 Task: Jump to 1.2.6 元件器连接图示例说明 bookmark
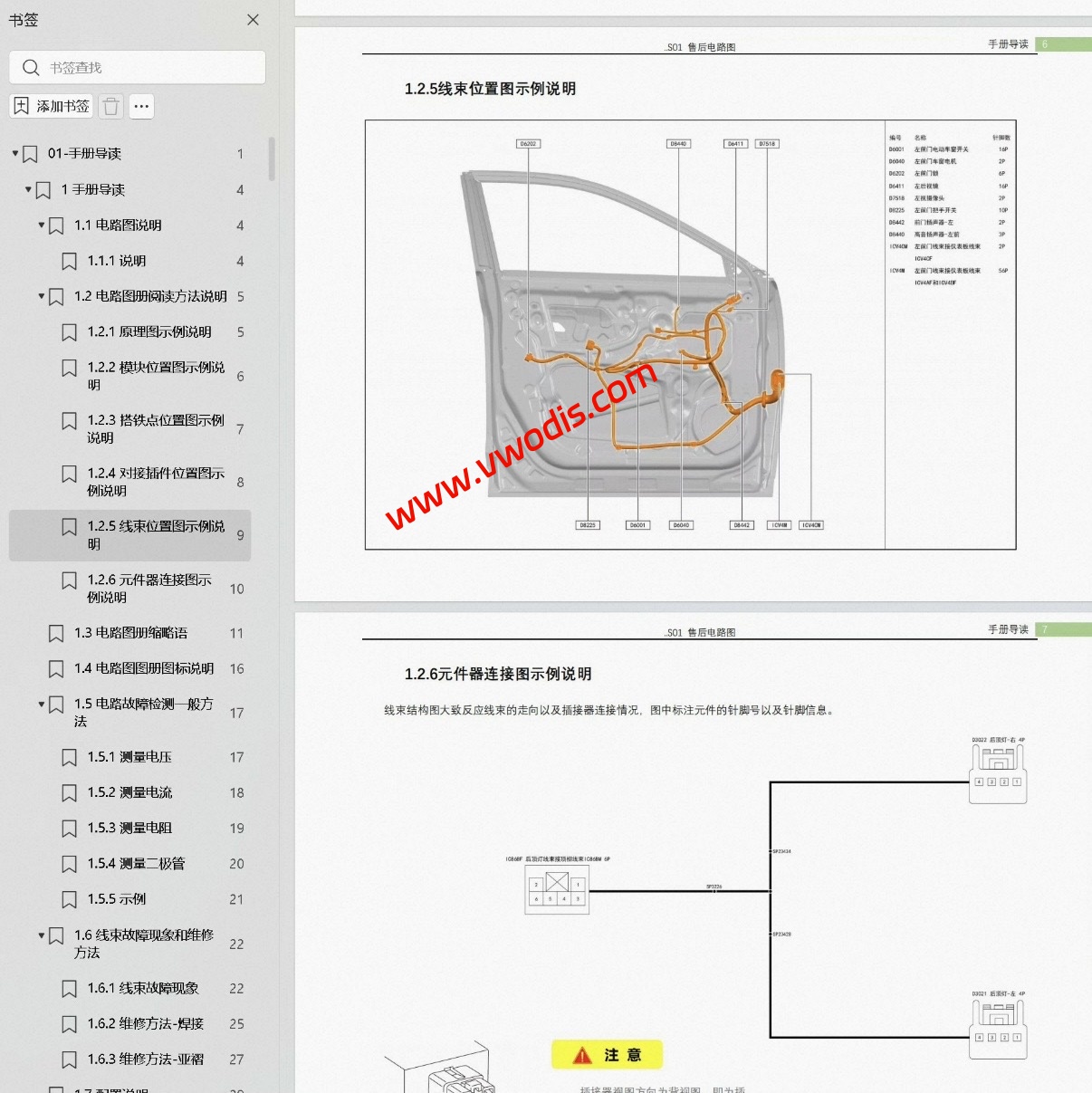tap(148, 588)
